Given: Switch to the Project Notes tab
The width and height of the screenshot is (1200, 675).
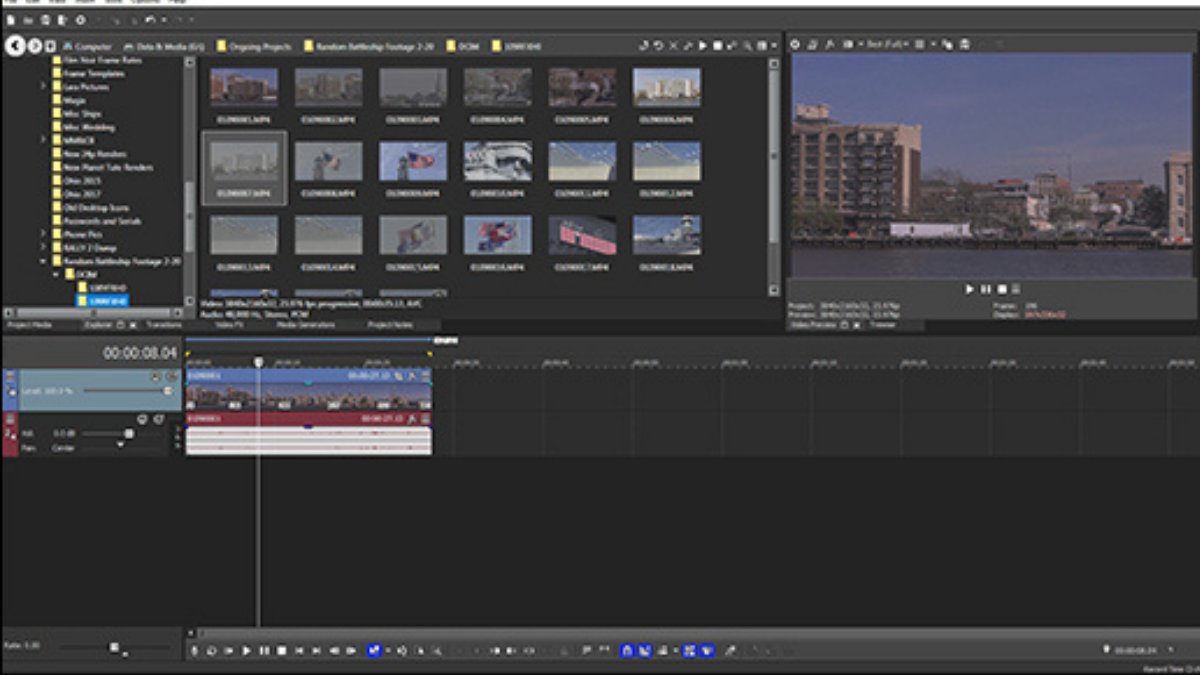Looking at the screenshot, I should (x=390, y=325).
